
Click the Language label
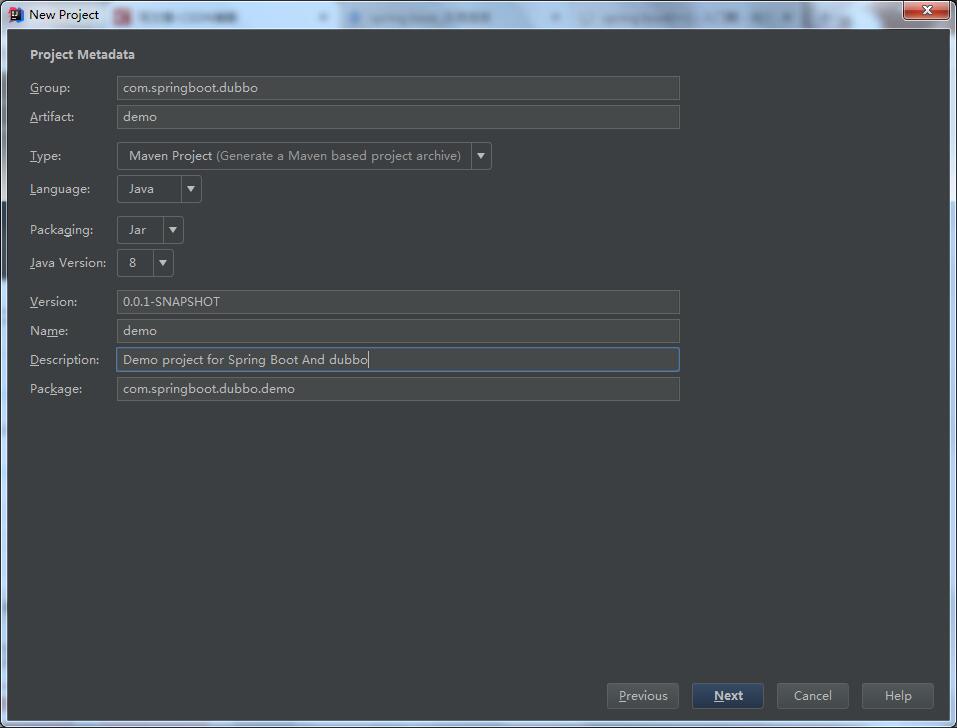click(60, 189)
